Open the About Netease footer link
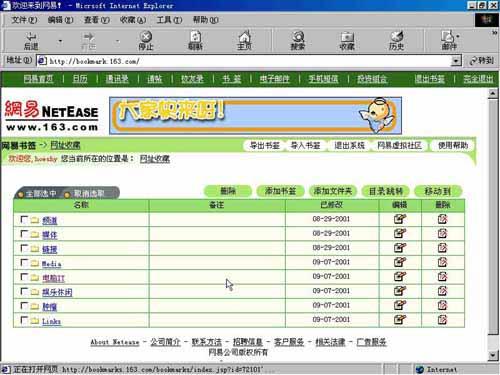The image size is (500, 375). coord(115,342)
